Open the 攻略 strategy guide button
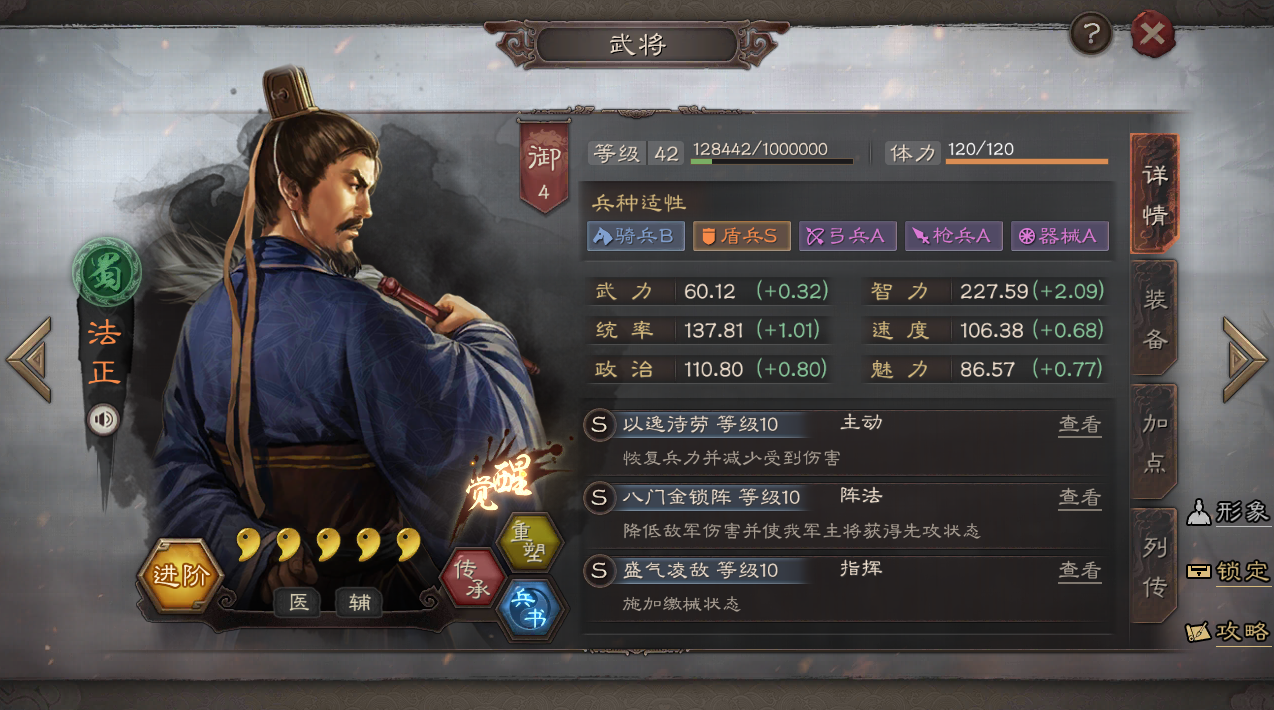The width and height of the screenshot is (1274, 710). tap(1228, 631)
